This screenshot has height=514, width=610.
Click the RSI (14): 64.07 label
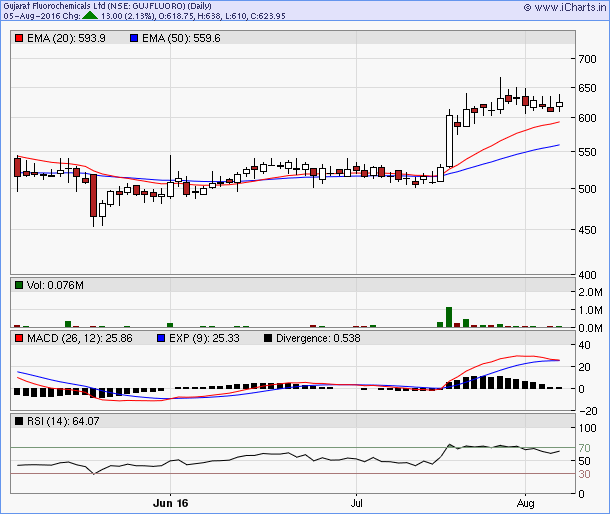[63, 421]
